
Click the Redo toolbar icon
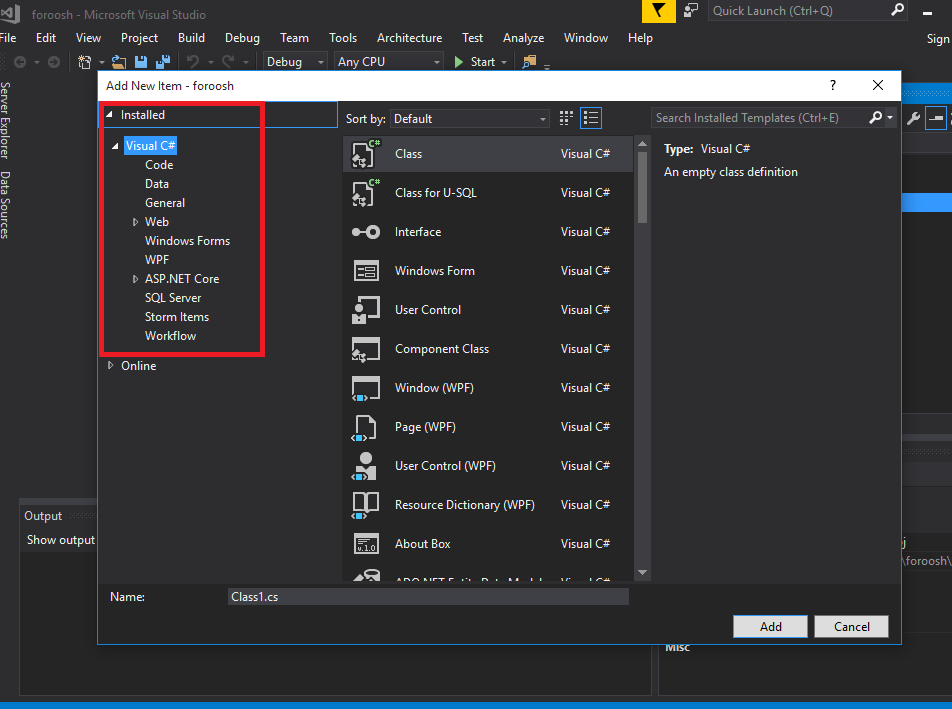(x=228, y=62)
